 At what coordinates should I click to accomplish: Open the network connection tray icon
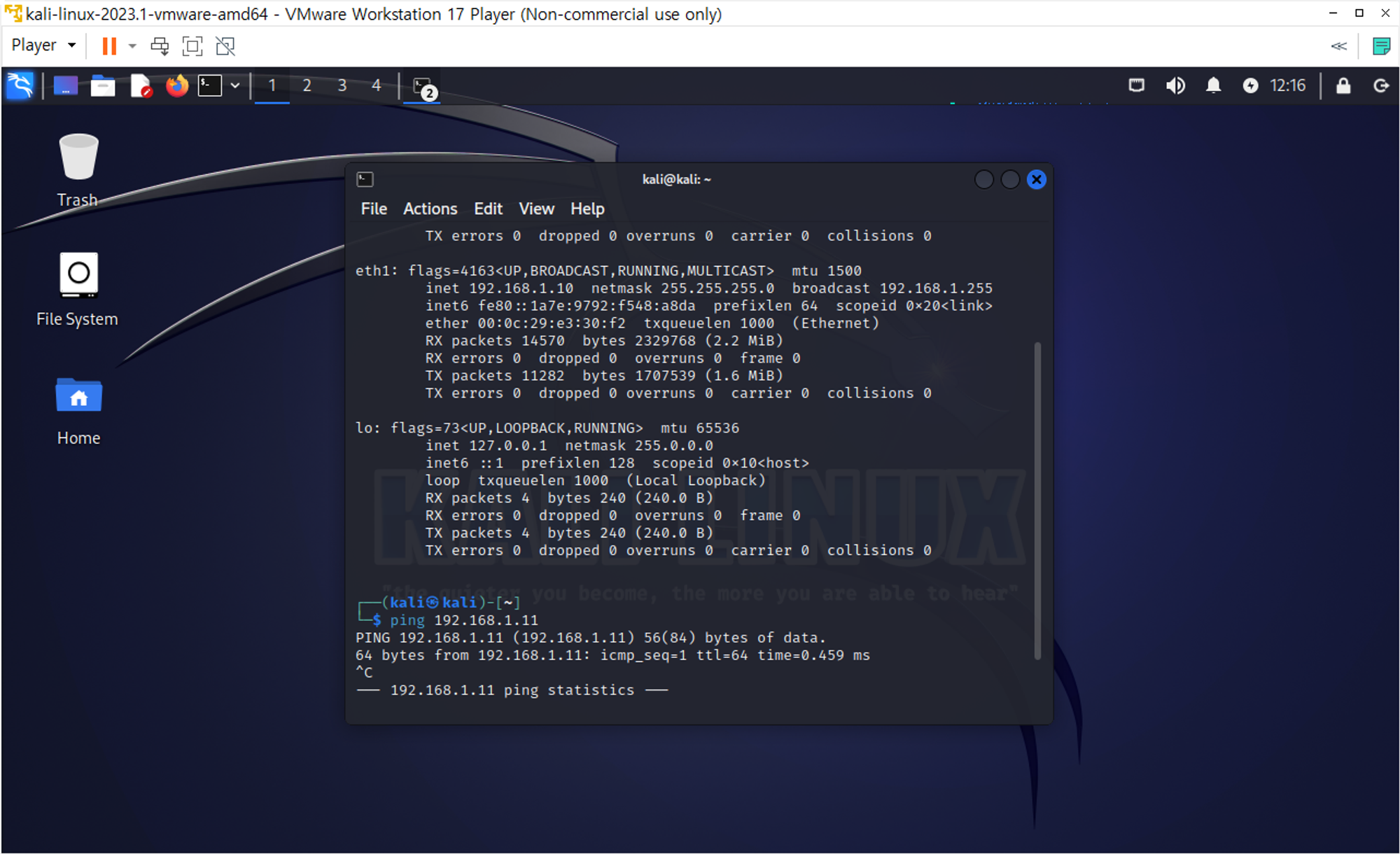coord(1137,85)
